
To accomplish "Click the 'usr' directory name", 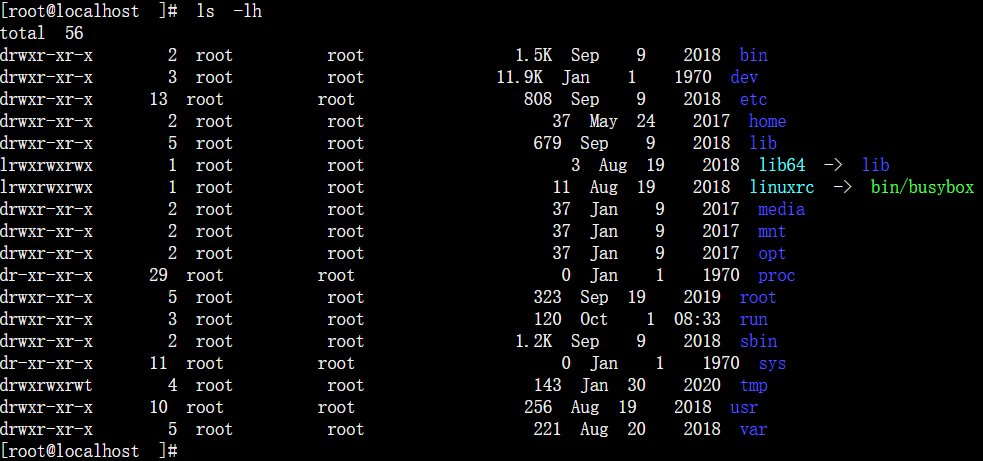I will 744,407.
